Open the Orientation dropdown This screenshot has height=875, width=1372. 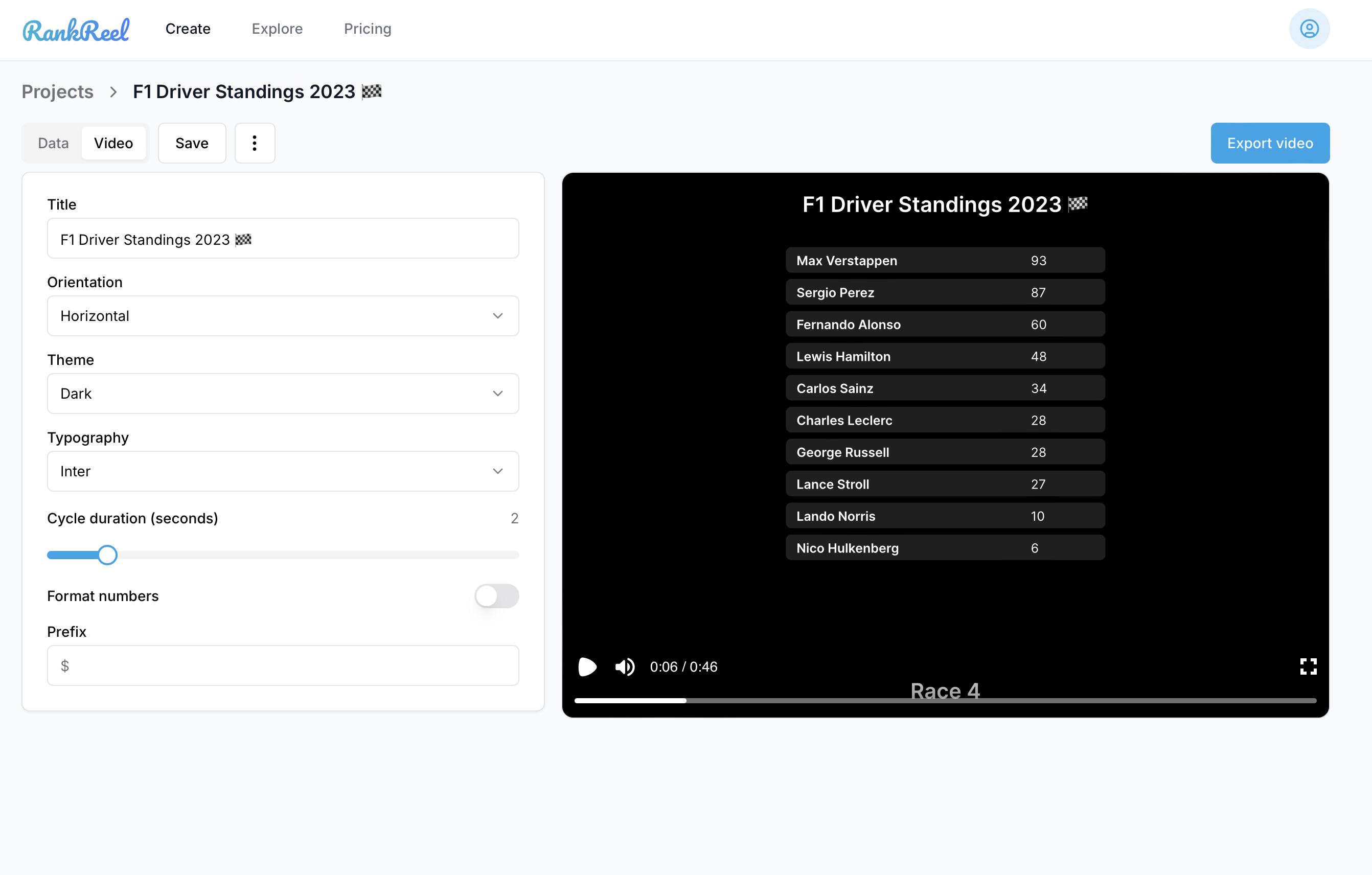click(283, 315)
